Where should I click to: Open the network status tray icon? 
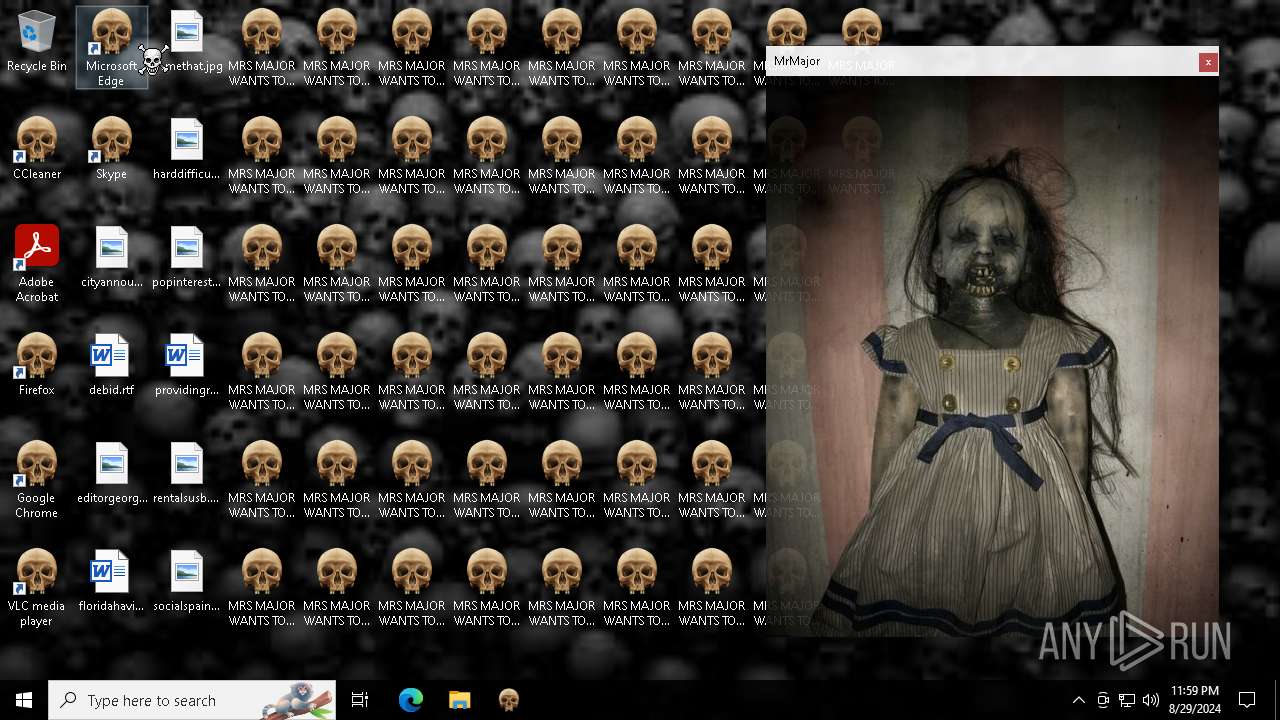pyautogui.click(x=1127, y=700)
